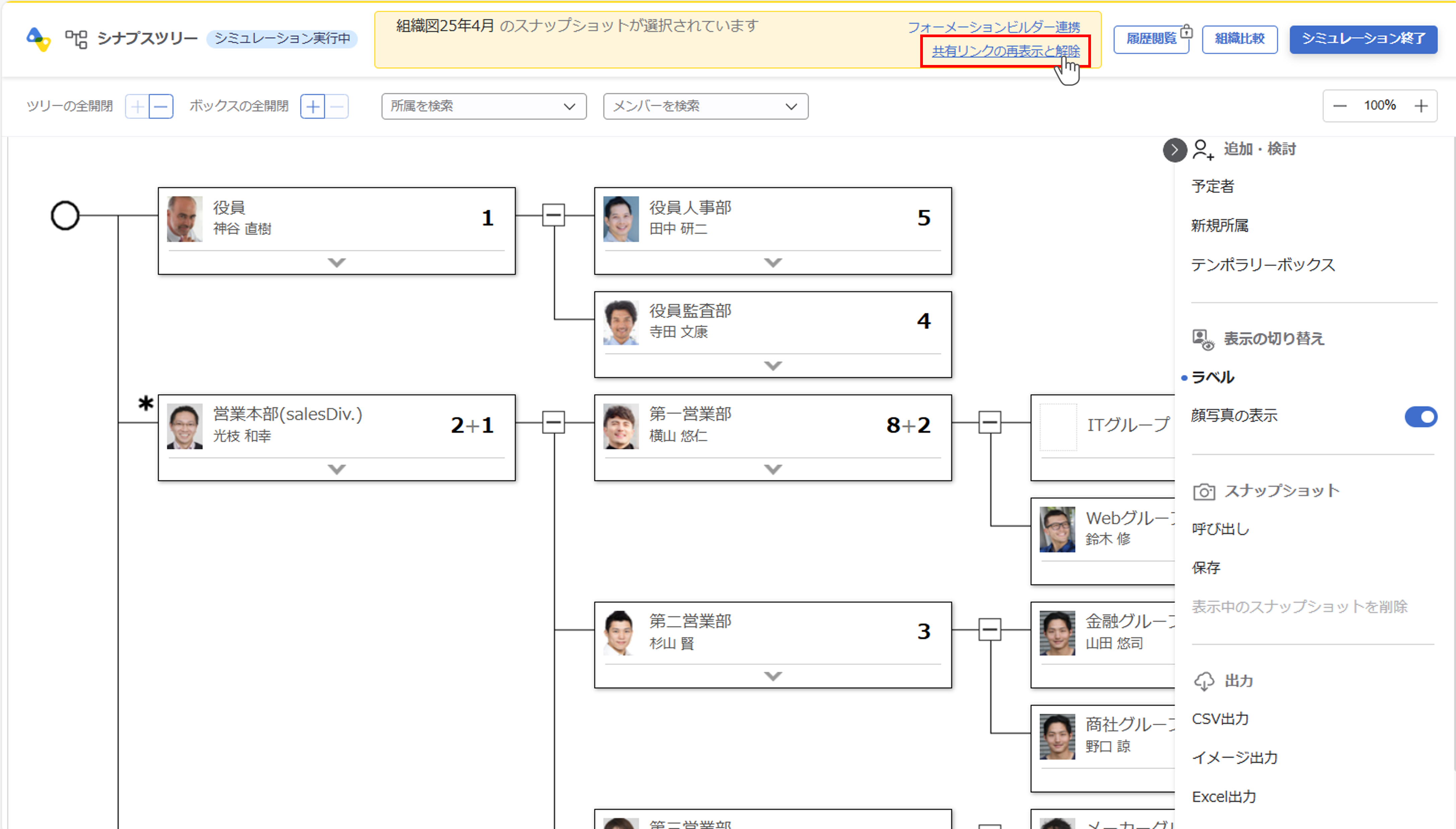Open the 共有リンクの再表示と解除 link

click(1005, 51)
